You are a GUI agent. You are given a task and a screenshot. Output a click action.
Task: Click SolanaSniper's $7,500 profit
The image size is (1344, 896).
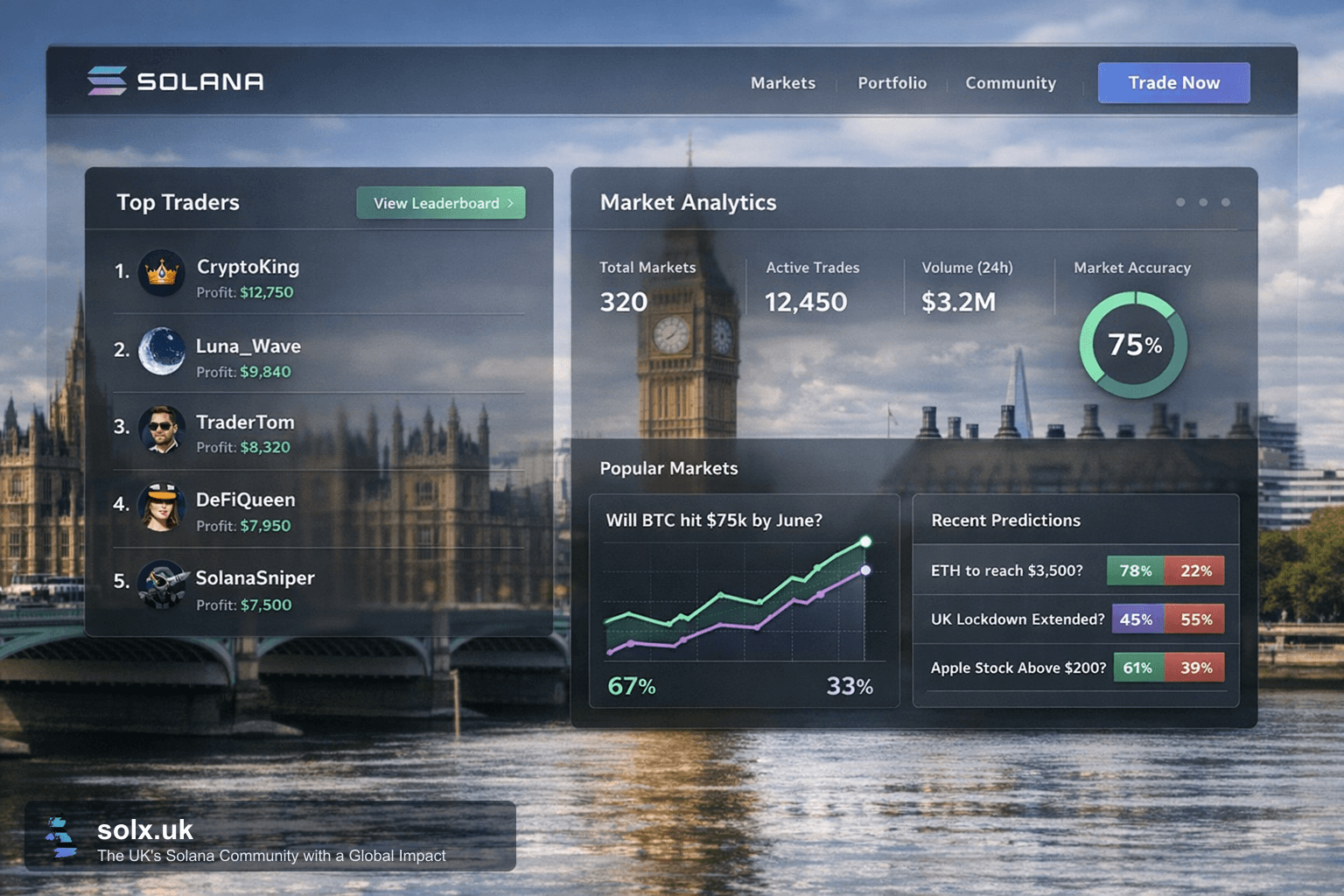point(266,605)
